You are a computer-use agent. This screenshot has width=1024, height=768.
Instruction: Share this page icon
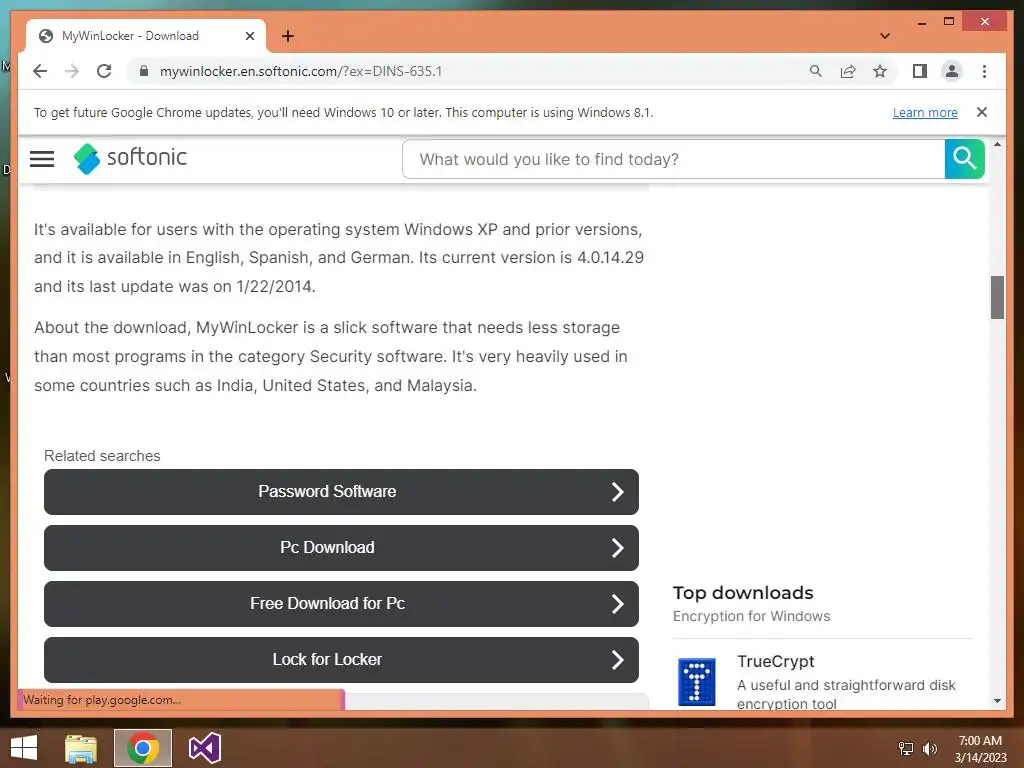[848, 71]
